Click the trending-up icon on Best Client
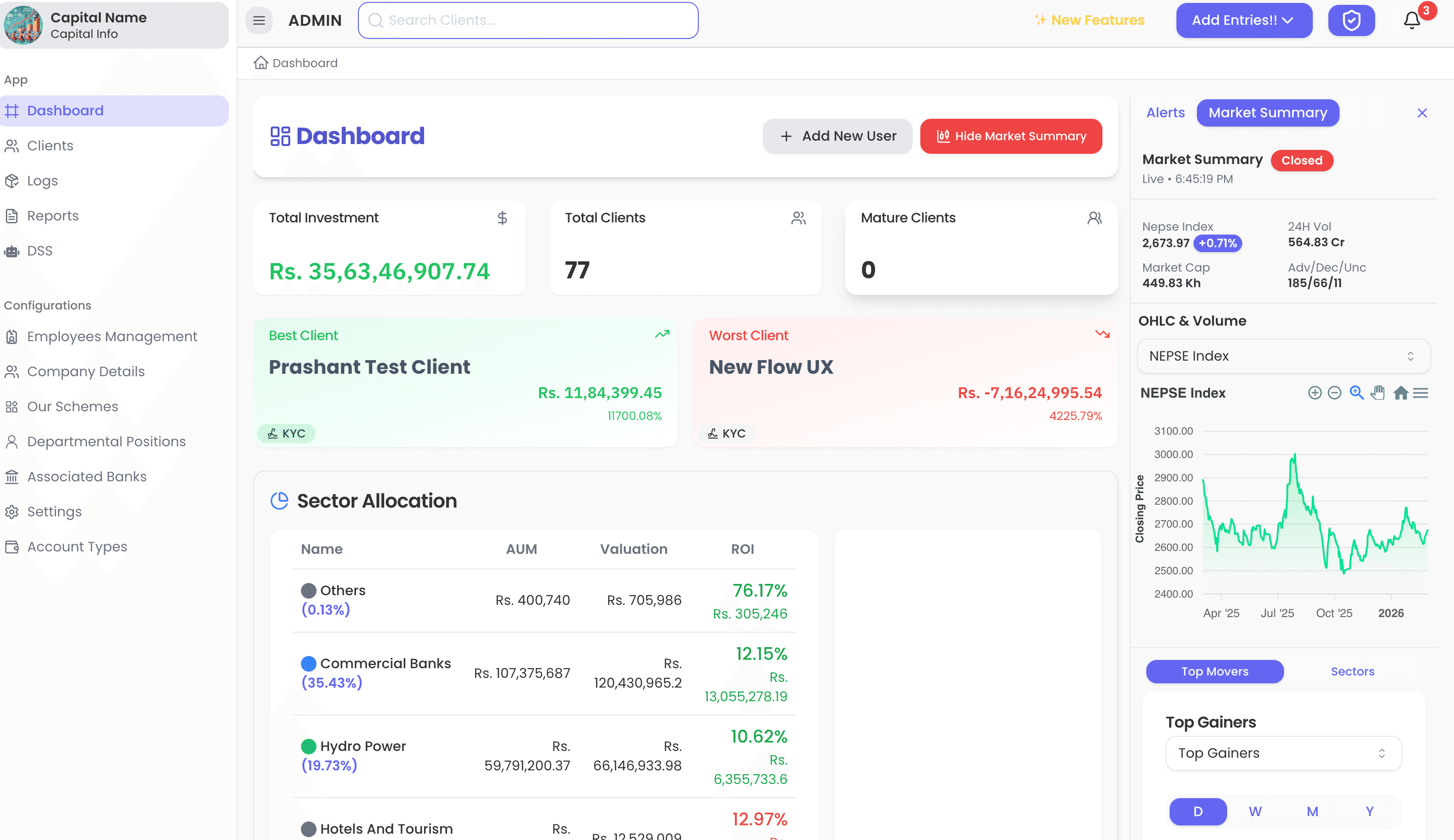 [662, 334]
